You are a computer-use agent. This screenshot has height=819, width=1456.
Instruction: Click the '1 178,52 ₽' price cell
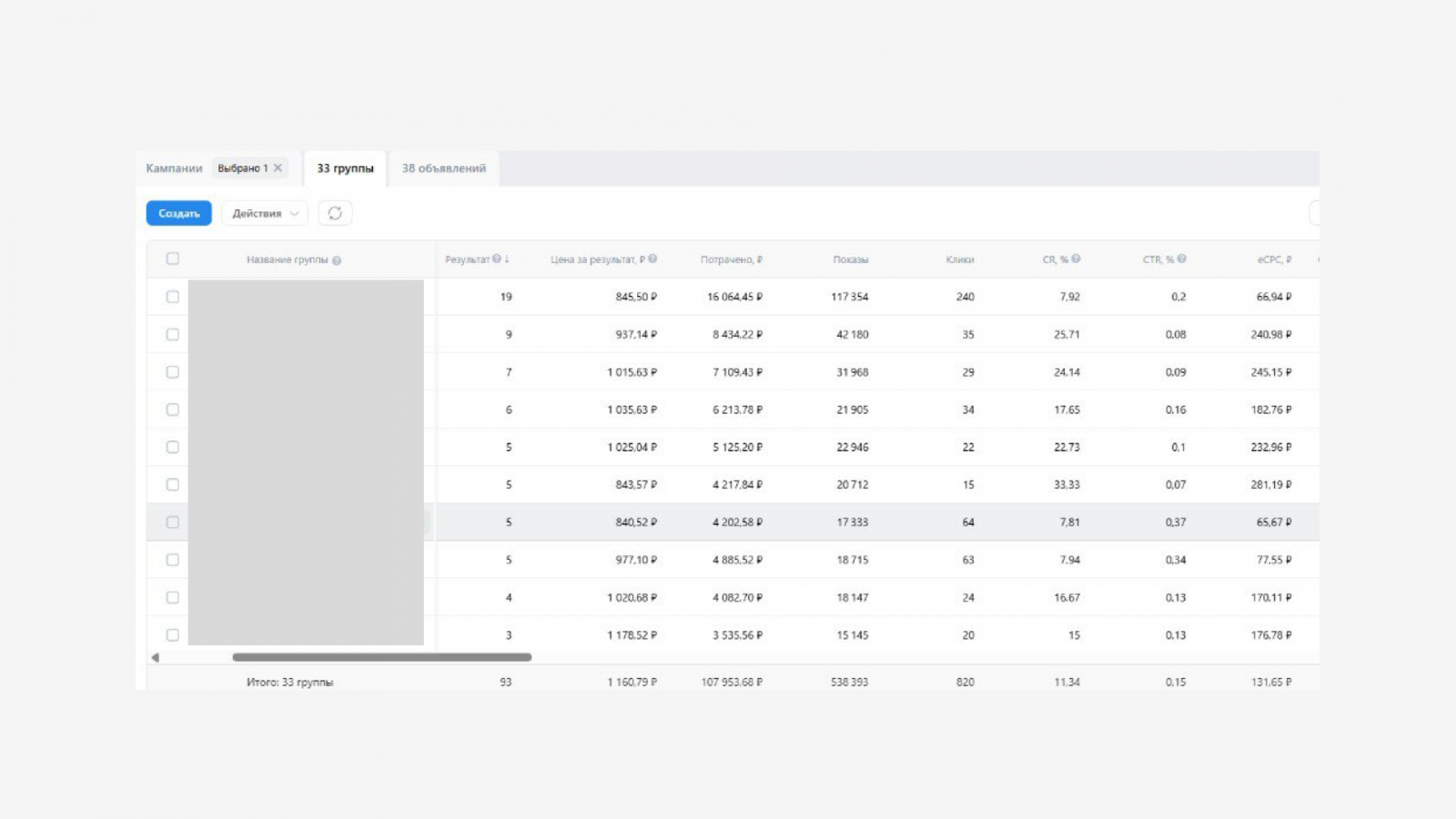tap(632, 635)
